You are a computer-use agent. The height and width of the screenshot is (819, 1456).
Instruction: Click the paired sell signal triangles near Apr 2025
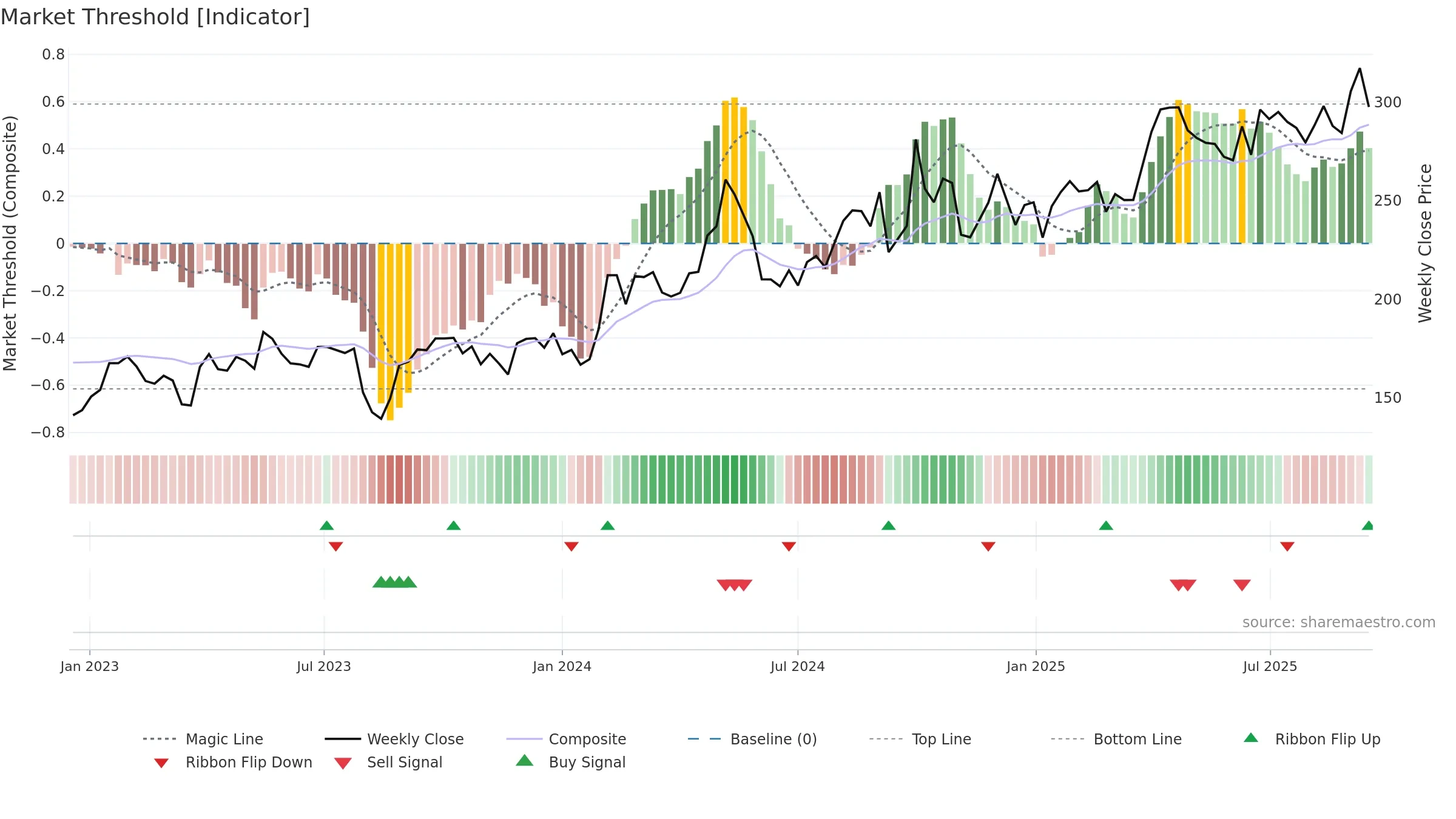[x=1183, y=585]
